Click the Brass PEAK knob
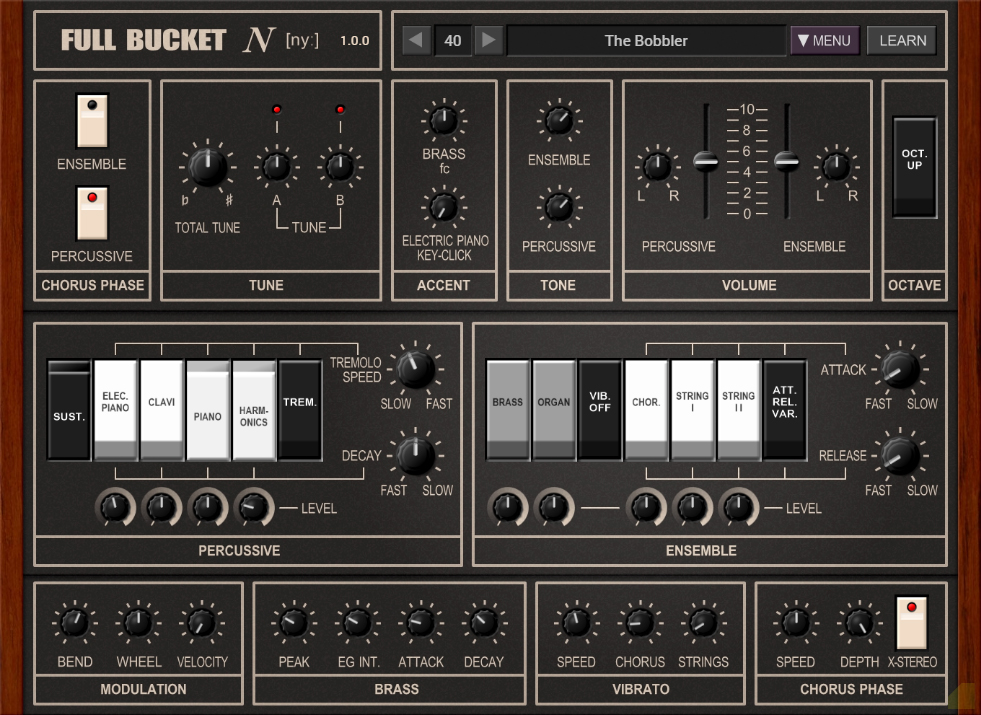The image size is (981, 715). coord(293,622)
